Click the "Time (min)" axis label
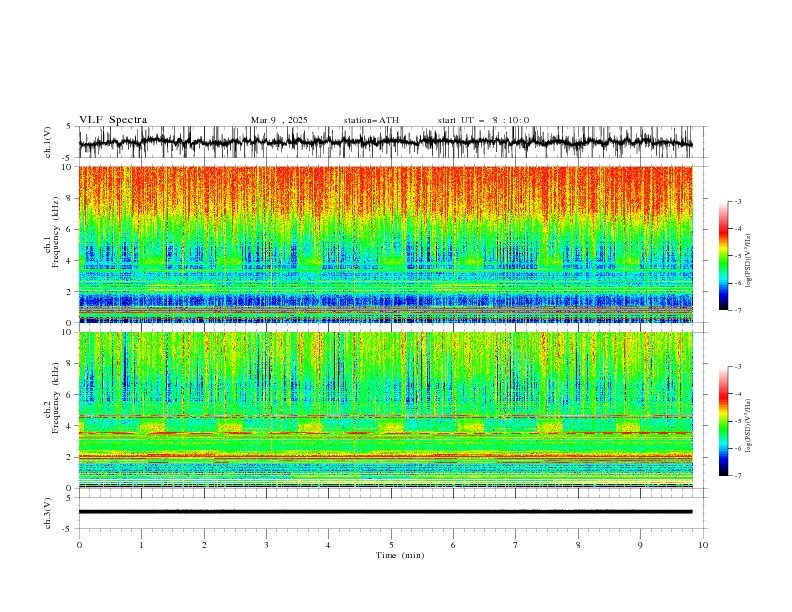Viewport: 792px width, 612px height. pyautogui.click(x=400, y=555)
